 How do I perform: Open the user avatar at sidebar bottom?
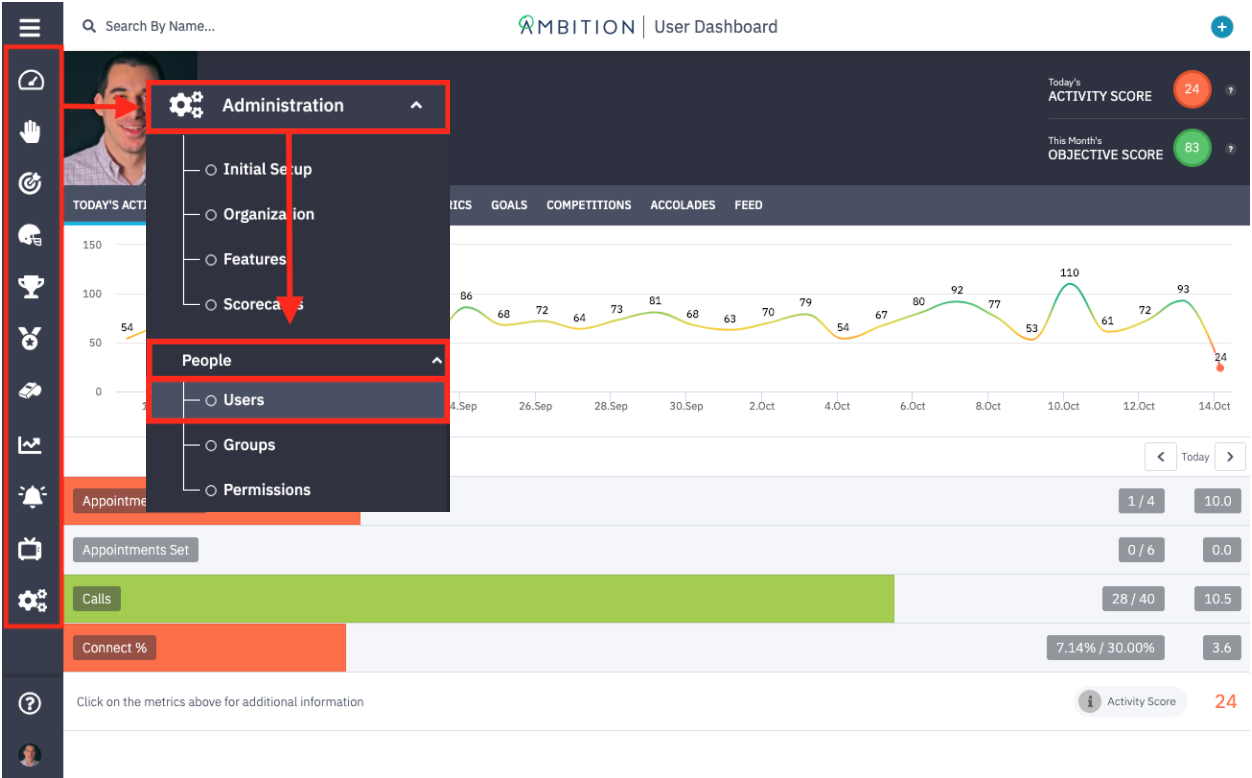30,755
